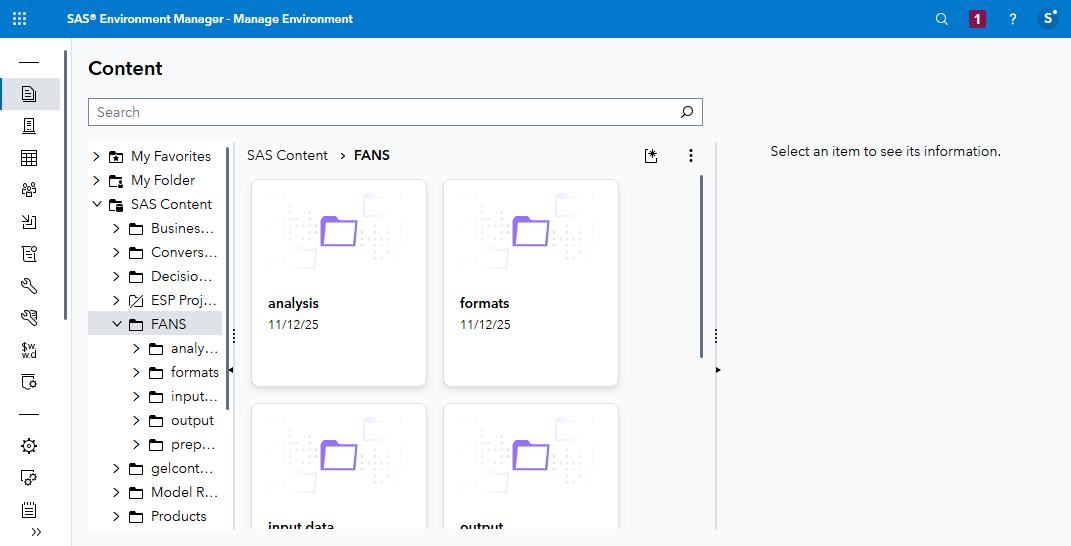Select Busines... folder in the tree
The width and height of the screenshot is (1071, 546).
tap(182, 228)
